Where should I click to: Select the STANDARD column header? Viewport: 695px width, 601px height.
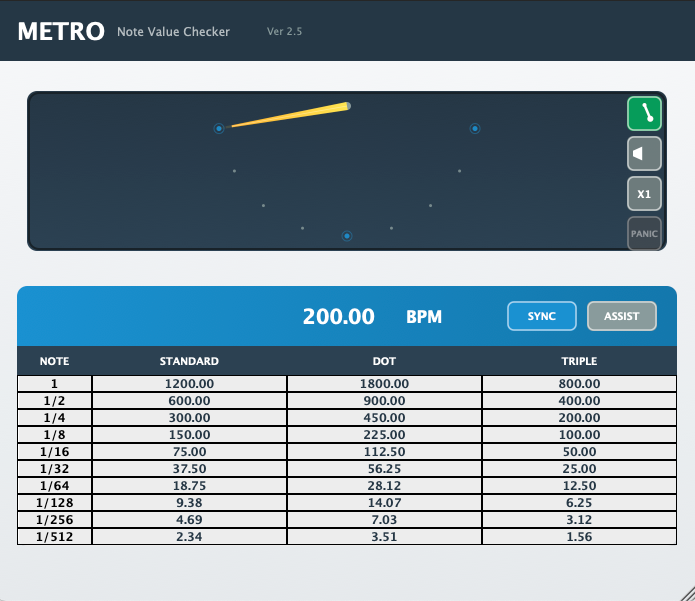point(189,361)
